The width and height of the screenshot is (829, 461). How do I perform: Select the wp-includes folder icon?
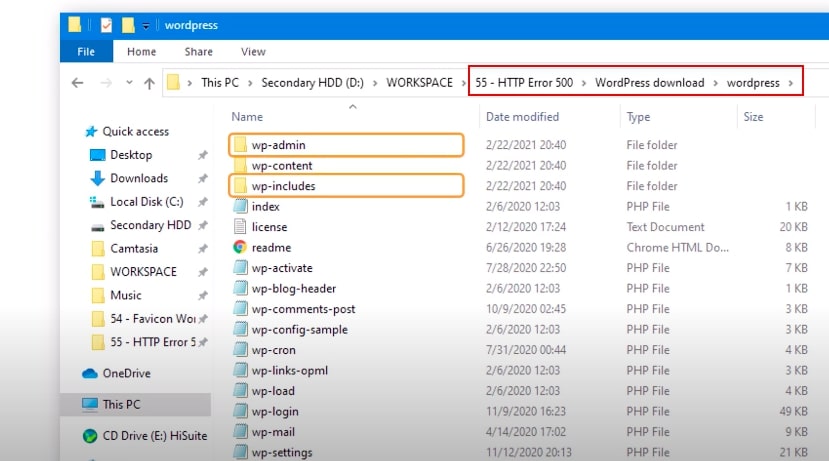(240, 186)
